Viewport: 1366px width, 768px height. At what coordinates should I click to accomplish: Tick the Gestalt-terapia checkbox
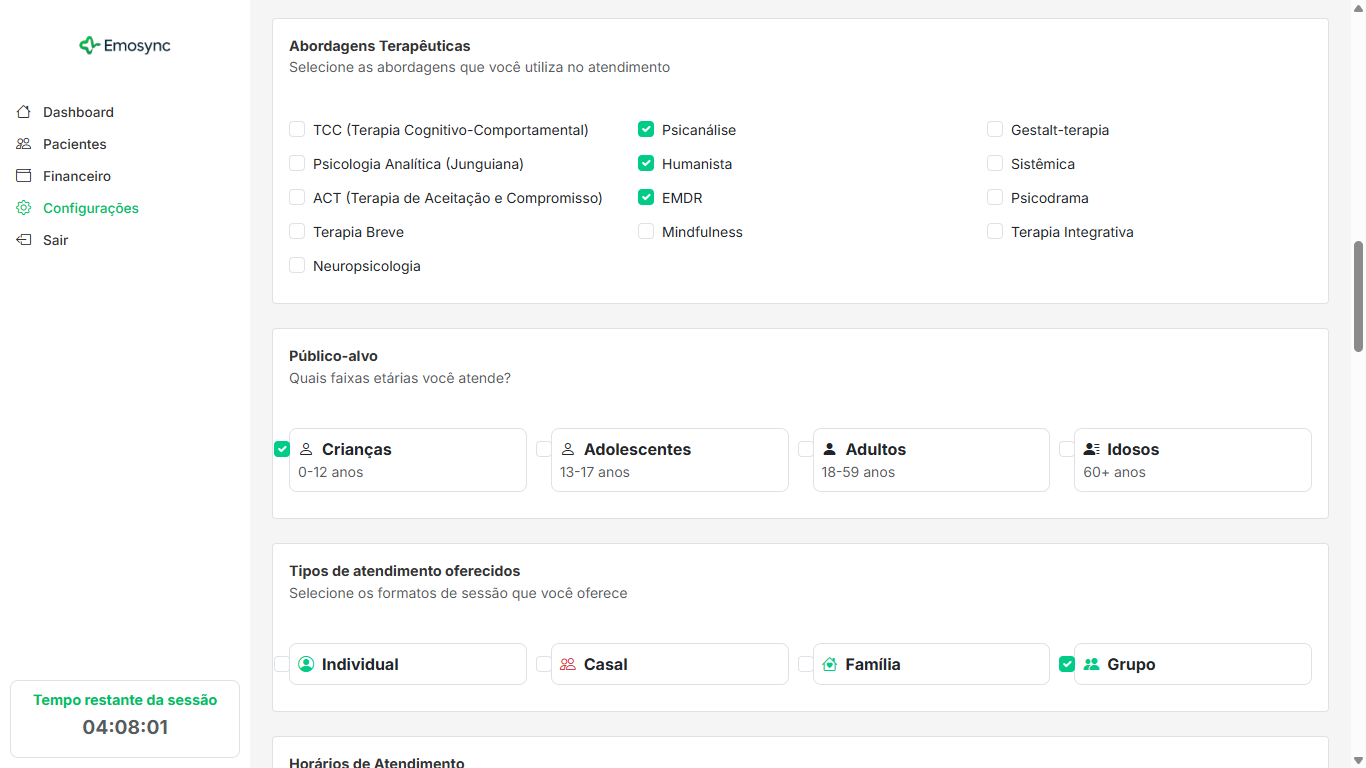(995, 129)
